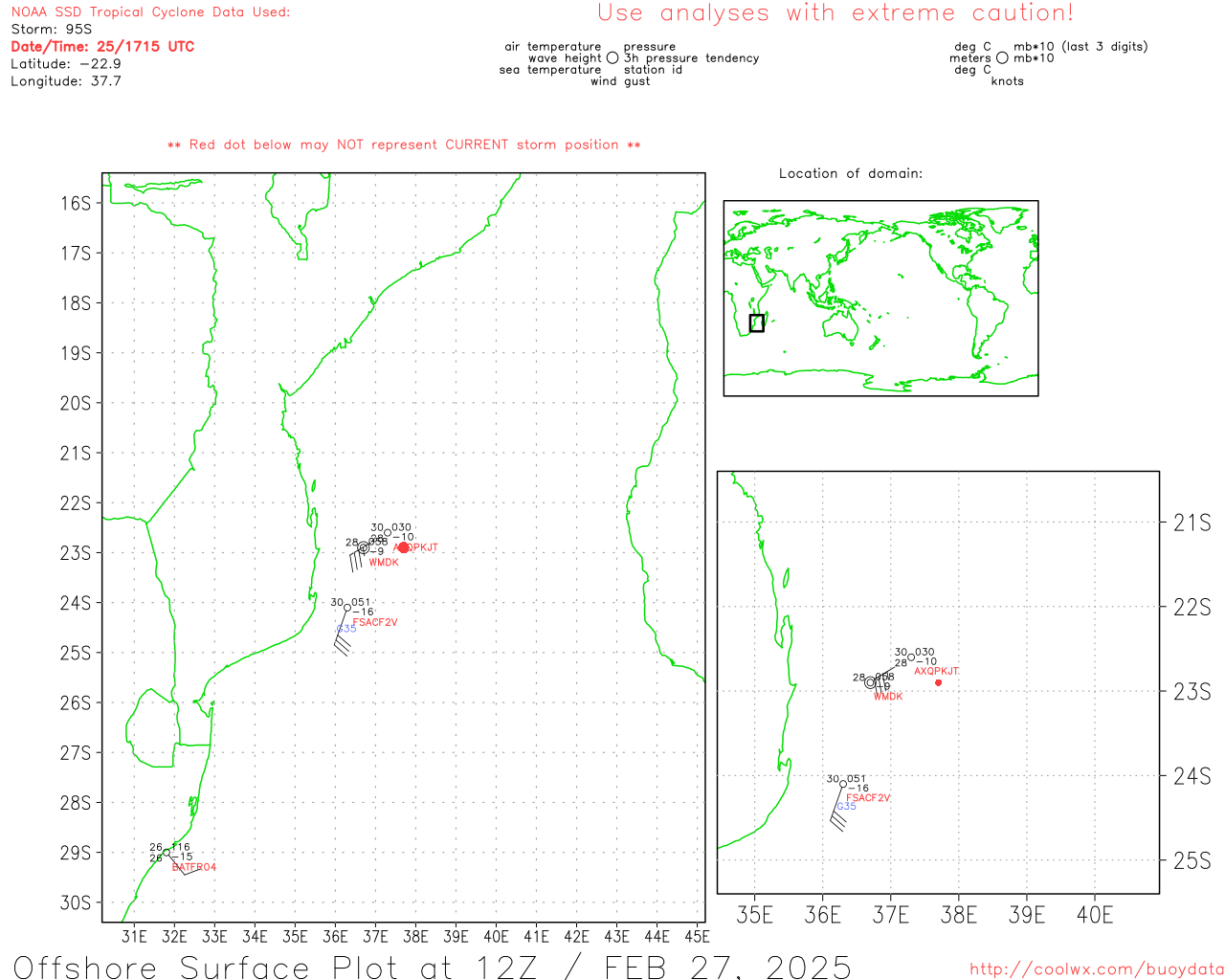
Task: Click the 'Use analyses with extreme caution!' warning
Action: (835, 13)
